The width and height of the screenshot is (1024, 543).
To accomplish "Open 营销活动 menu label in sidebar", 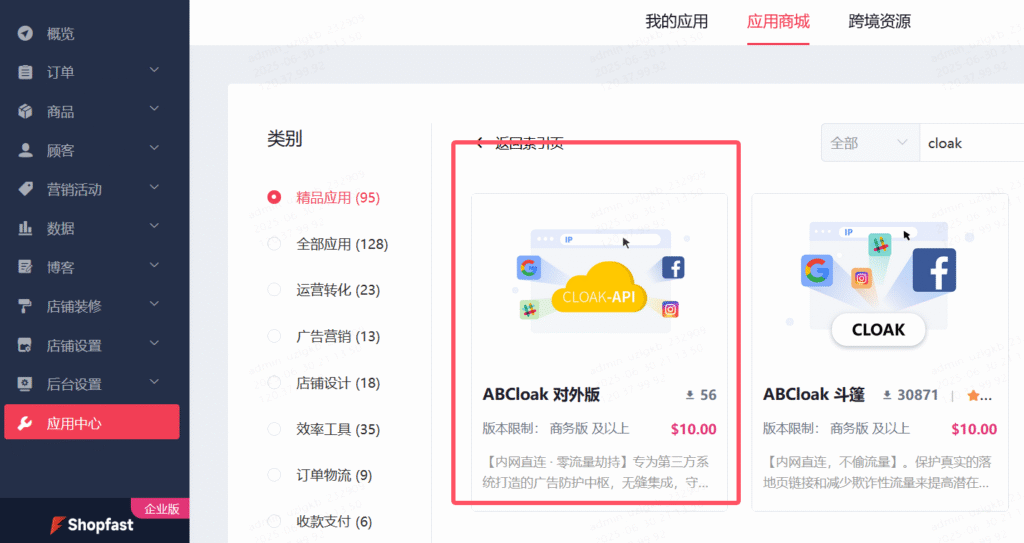I will coord(74,189).
